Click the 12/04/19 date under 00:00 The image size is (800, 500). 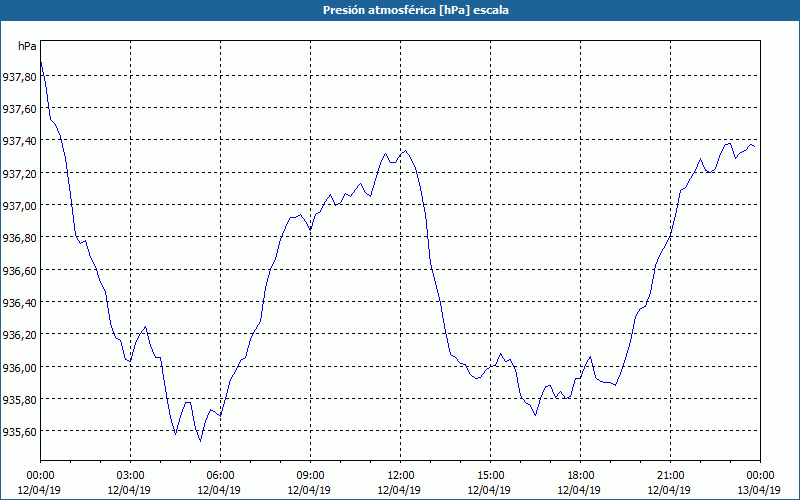click(39, 490)
